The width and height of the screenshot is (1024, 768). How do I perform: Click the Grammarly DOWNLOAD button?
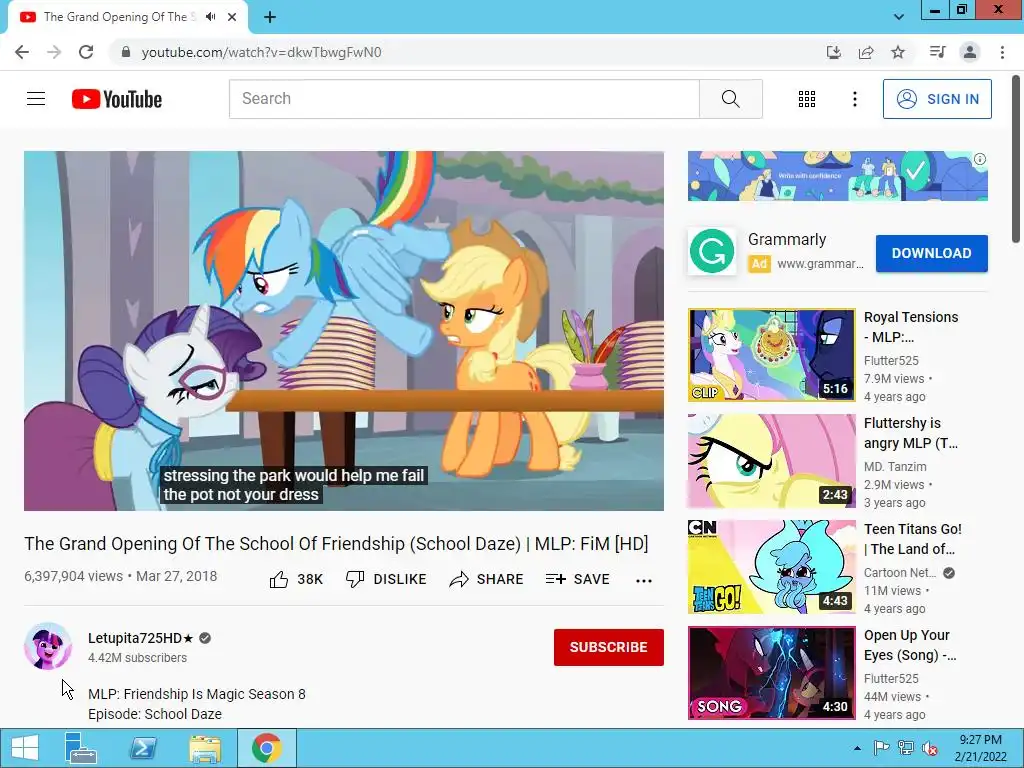click(931, 253)
